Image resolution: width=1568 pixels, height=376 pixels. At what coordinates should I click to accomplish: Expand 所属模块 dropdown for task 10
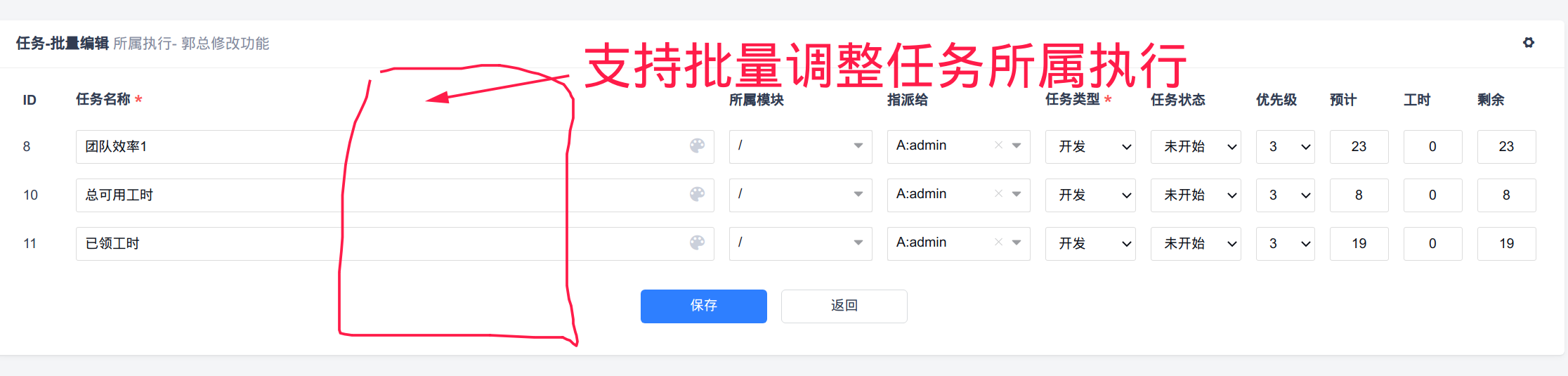pos(858,194)
